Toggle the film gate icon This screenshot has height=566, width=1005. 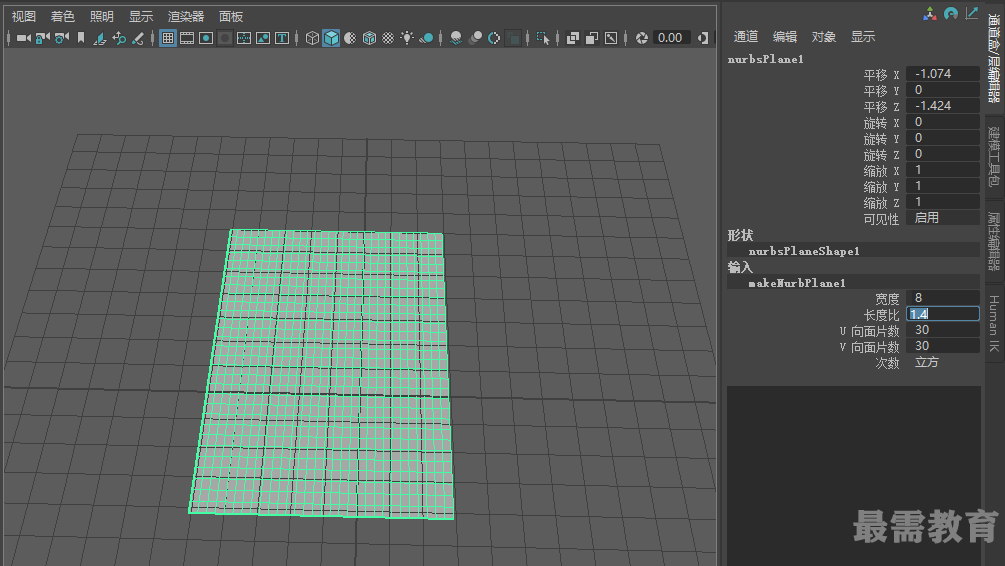pos(187,38)
